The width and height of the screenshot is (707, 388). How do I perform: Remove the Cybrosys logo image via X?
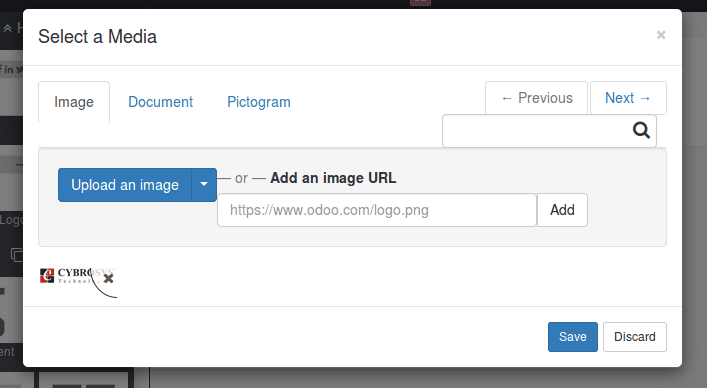click(108, 278)
